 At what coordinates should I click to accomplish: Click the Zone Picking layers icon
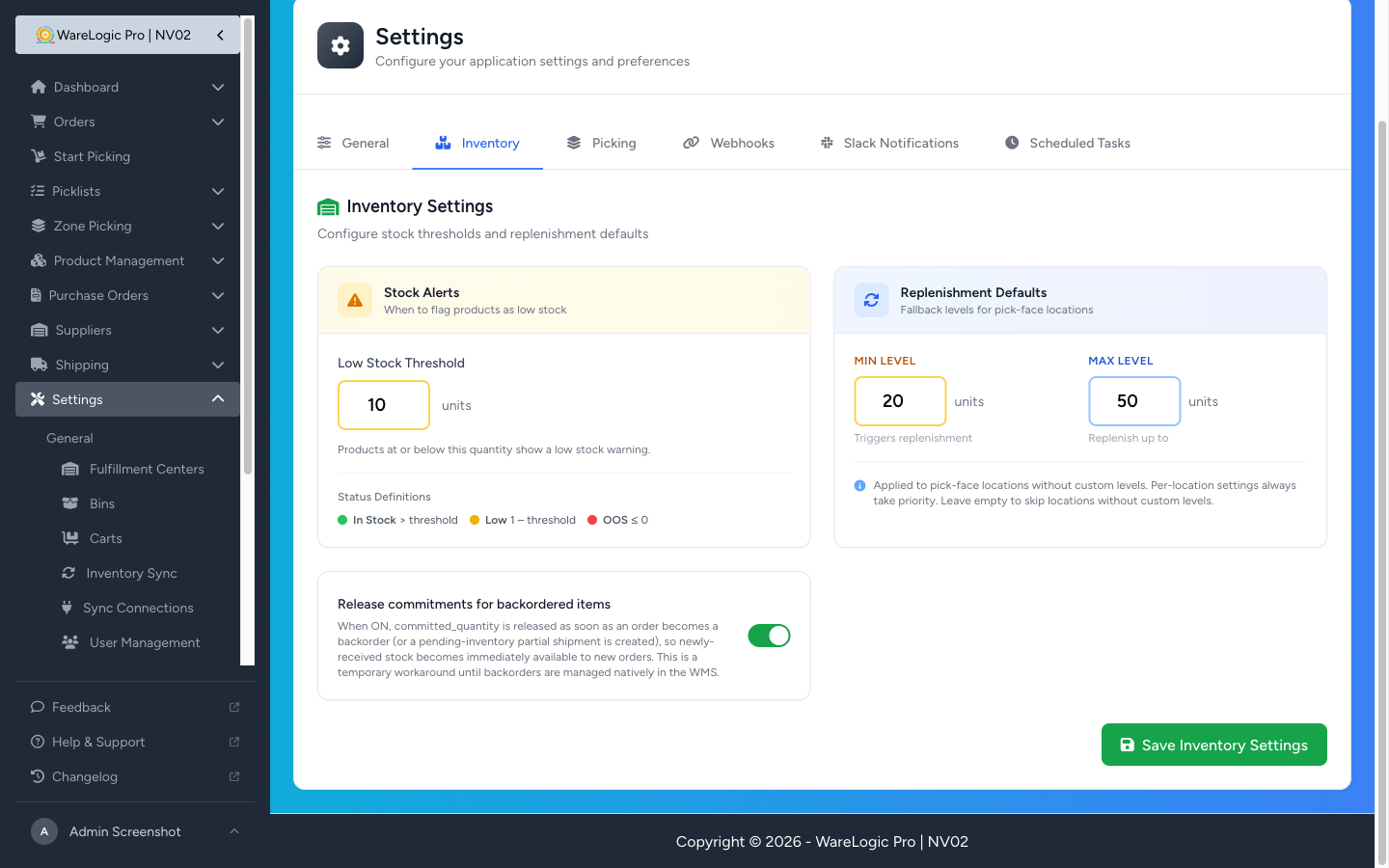click(x=39, y=226)
